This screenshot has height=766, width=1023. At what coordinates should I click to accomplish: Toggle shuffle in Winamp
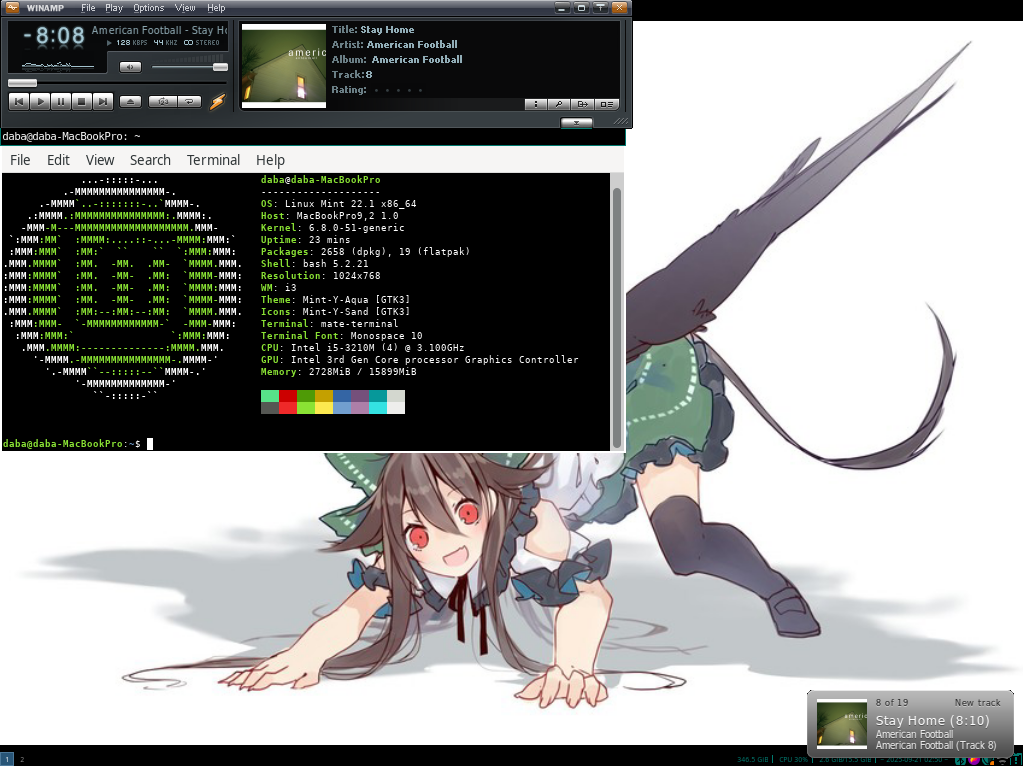[163, 101]
